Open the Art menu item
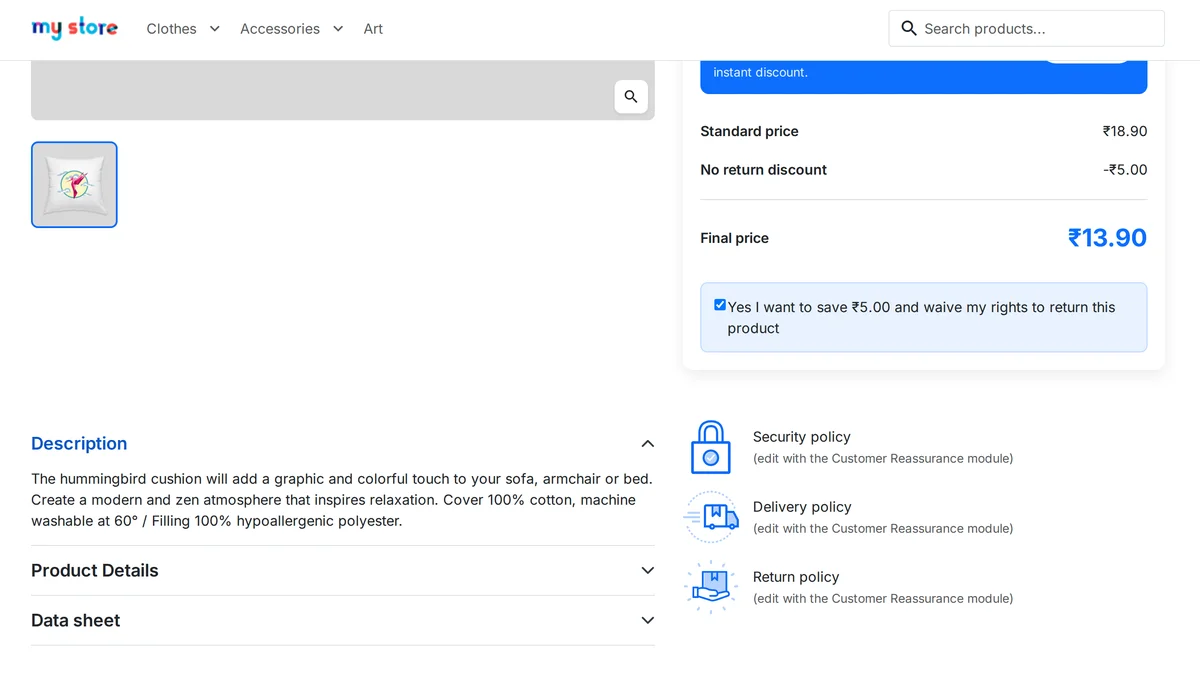The image size is (1200, 674). click(373, 28)
